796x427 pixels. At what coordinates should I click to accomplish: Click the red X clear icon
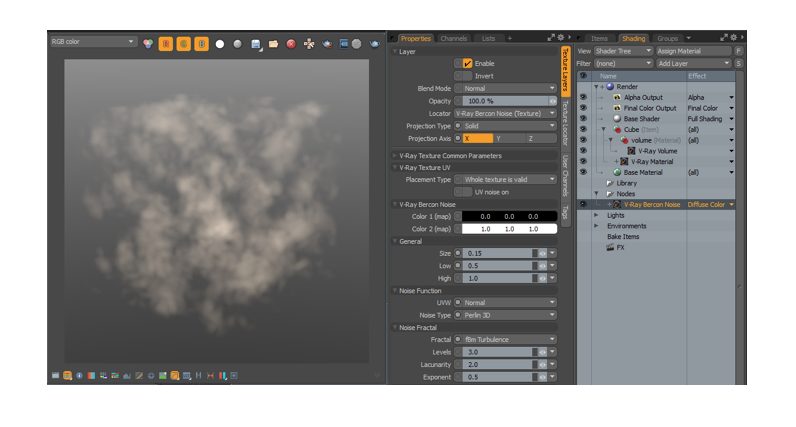coord(291,44)
